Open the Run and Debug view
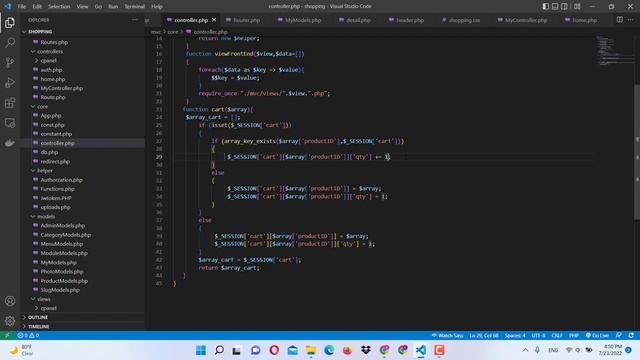 [x=10, y=82]
